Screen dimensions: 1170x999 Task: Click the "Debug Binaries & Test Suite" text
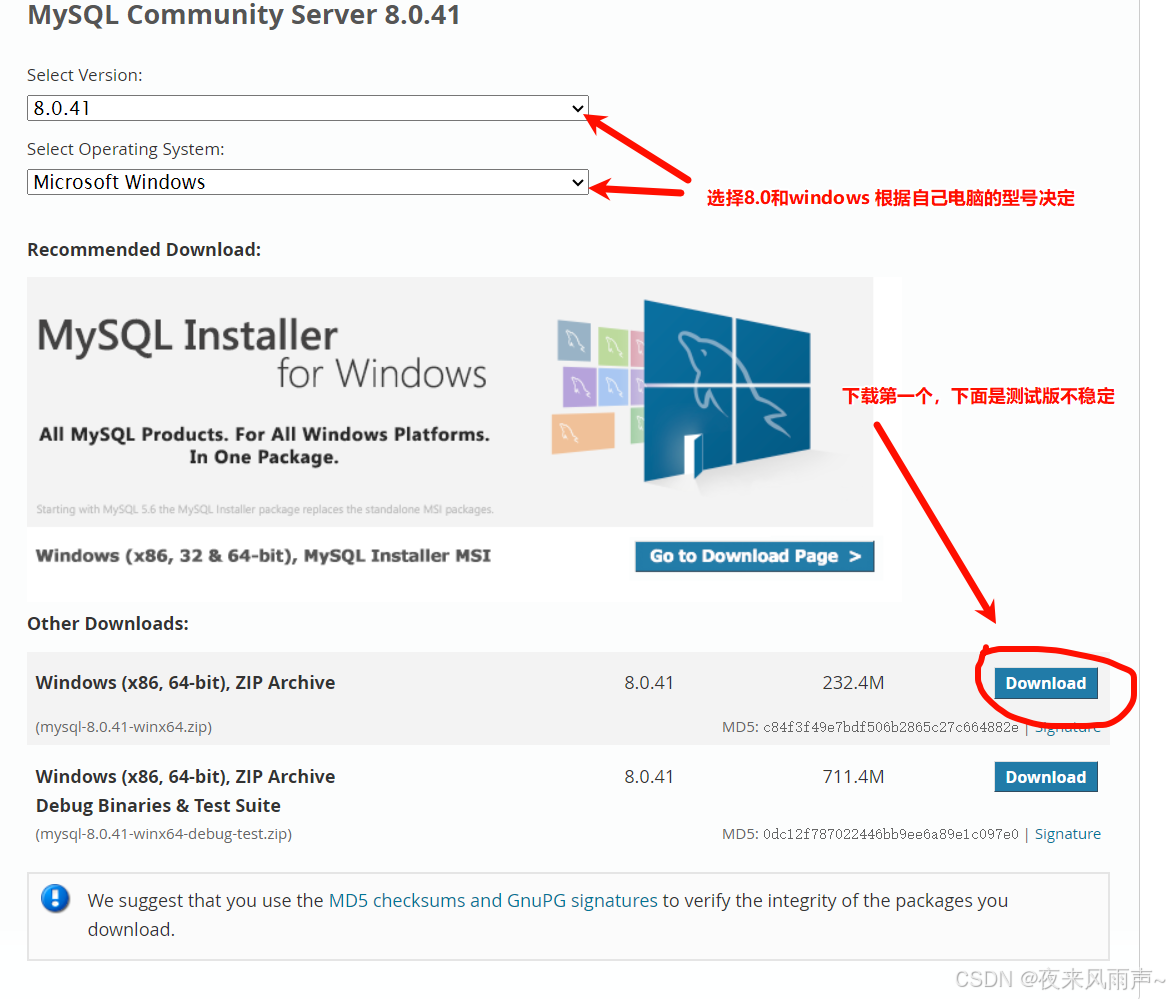point(158,806)
